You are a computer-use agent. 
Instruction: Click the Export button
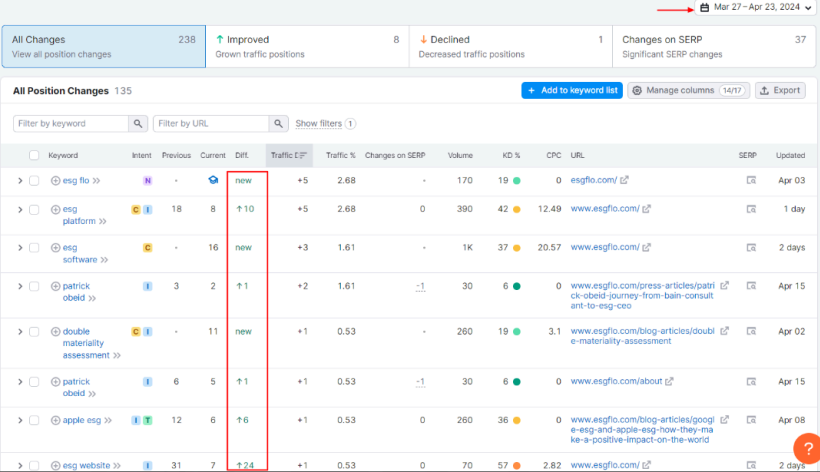pos(780,91)
